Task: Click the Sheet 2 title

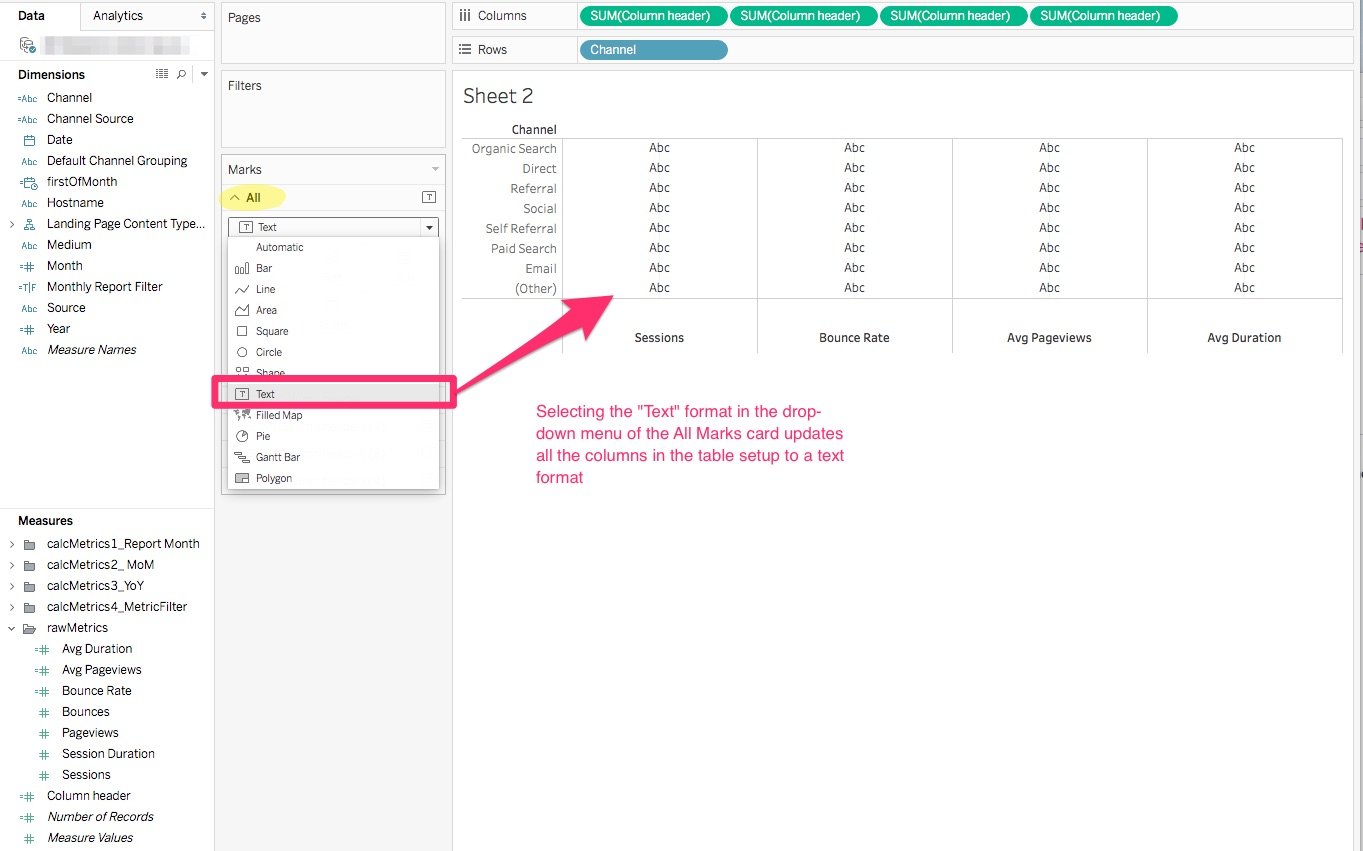Action: pyautogui.click(x=497, y=95)
